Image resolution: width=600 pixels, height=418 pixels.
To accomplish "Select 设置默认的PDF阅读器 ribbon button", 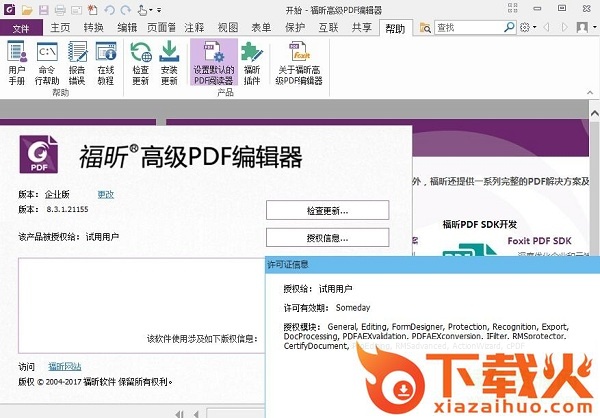I will (214, 63).
